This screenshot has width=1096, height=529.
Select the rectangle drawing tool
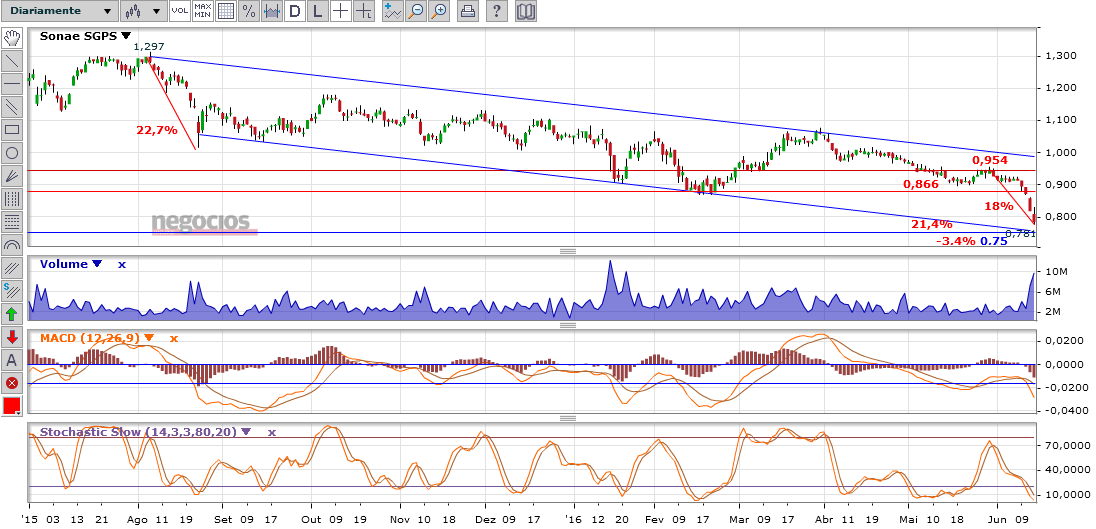(x=12, y=129)
